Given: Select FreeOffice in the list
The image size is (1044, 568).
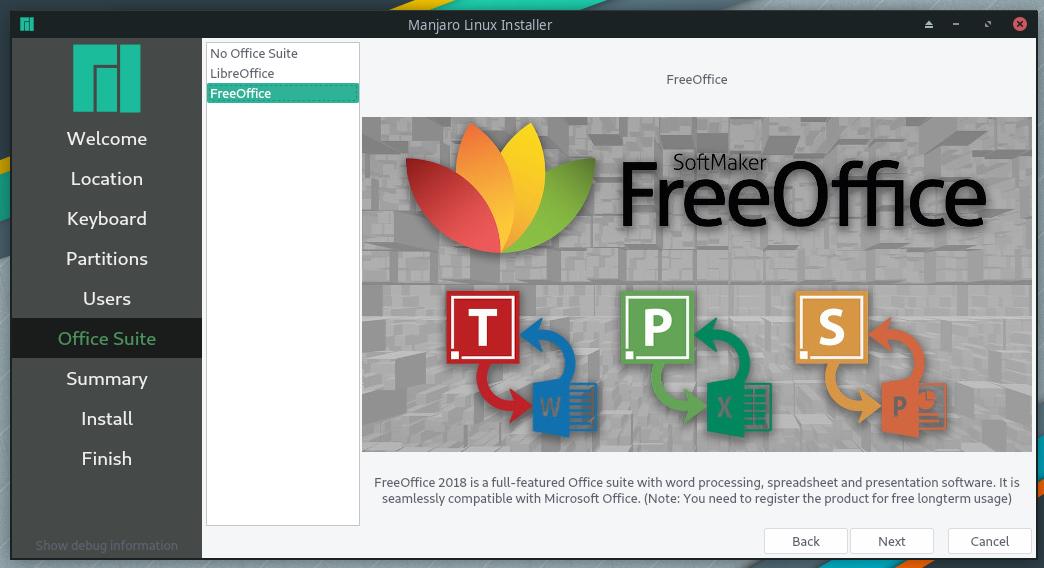Looking at the screenshot, I should coord(282,93).
